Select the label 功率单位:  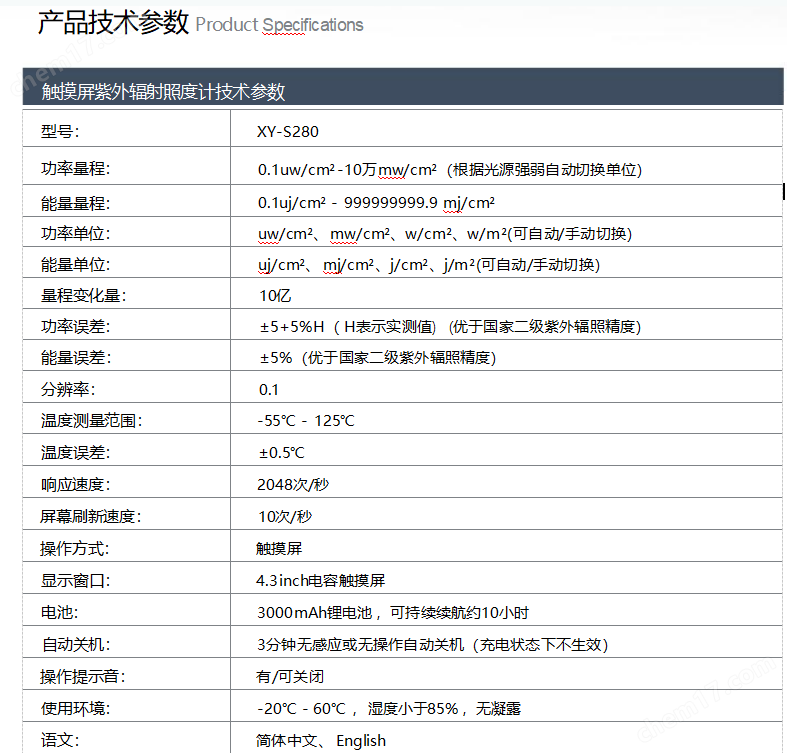[x=75, y=233]
